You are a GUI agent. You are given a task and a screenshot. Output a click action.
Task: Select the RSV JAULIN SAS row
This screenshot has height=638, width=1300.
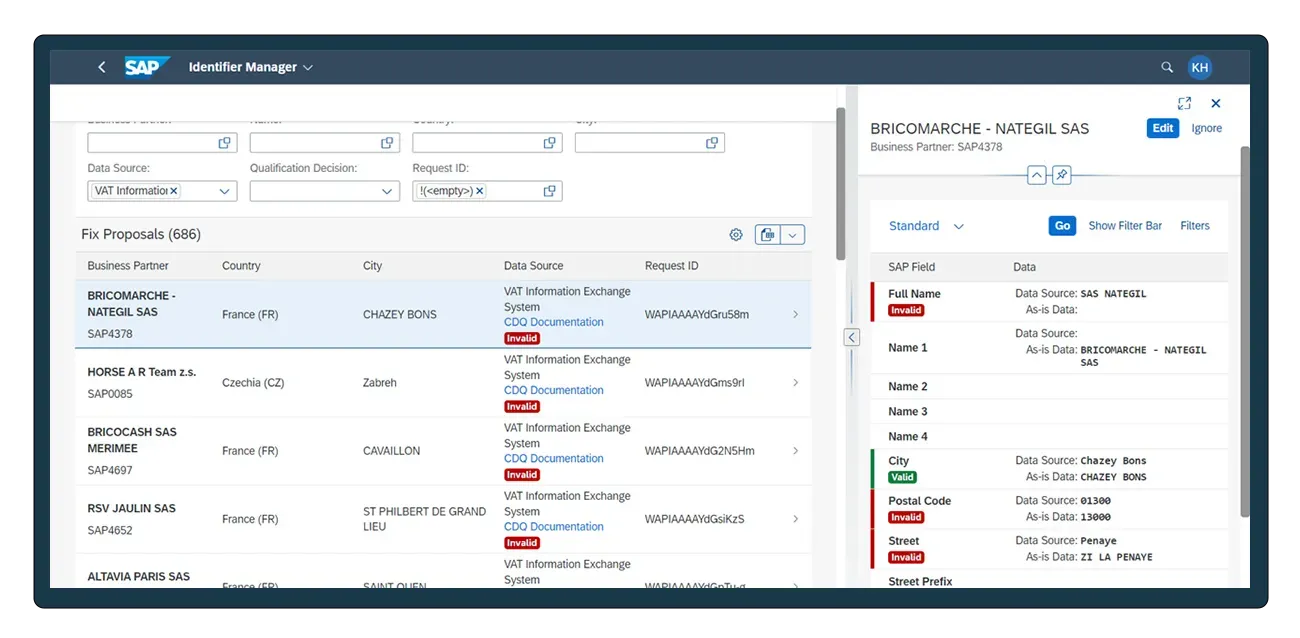tap(443, 519)
